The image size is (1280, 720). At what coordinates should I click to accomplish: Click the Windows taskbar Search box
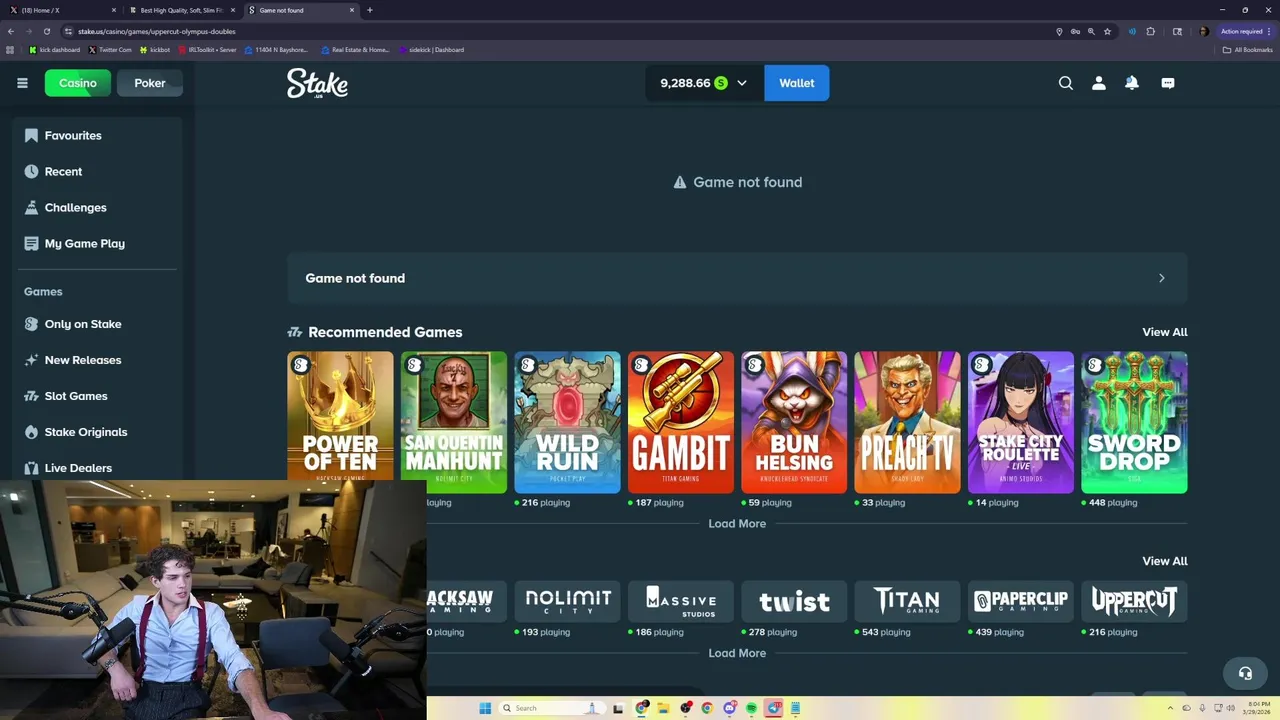(x=551, y=708)
